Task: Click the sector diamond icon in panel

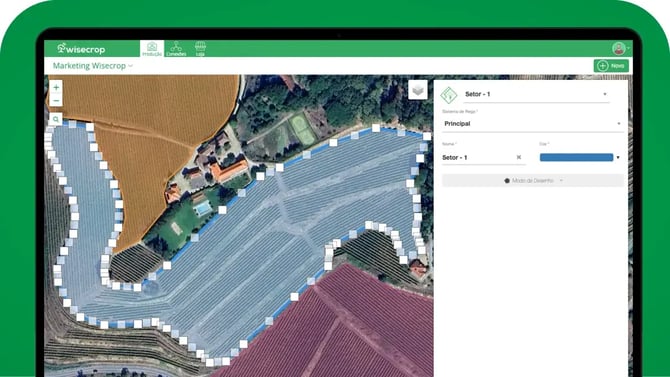Action: (x=449, y=95)
